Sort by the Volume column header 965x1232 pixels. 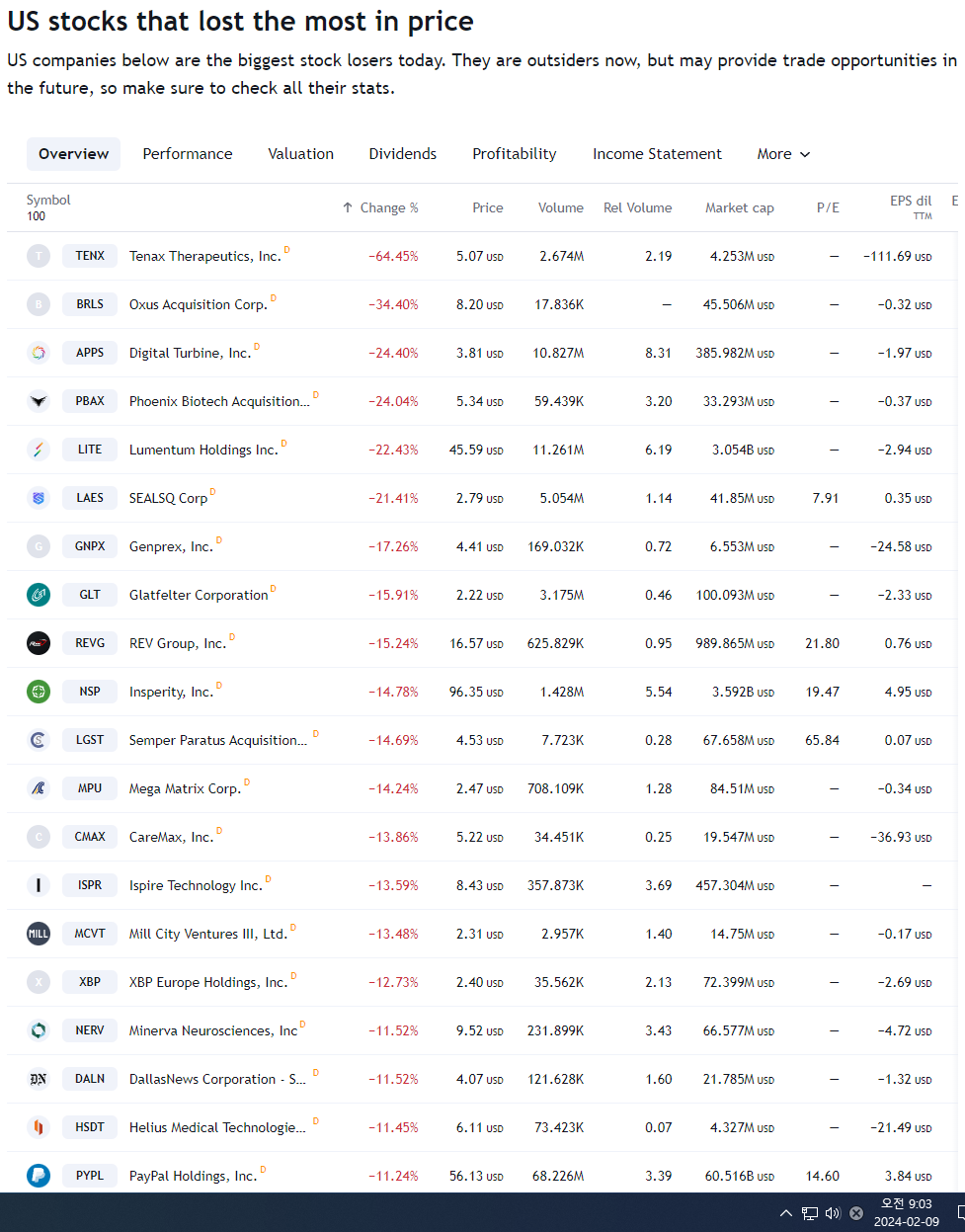pos(561,207)
